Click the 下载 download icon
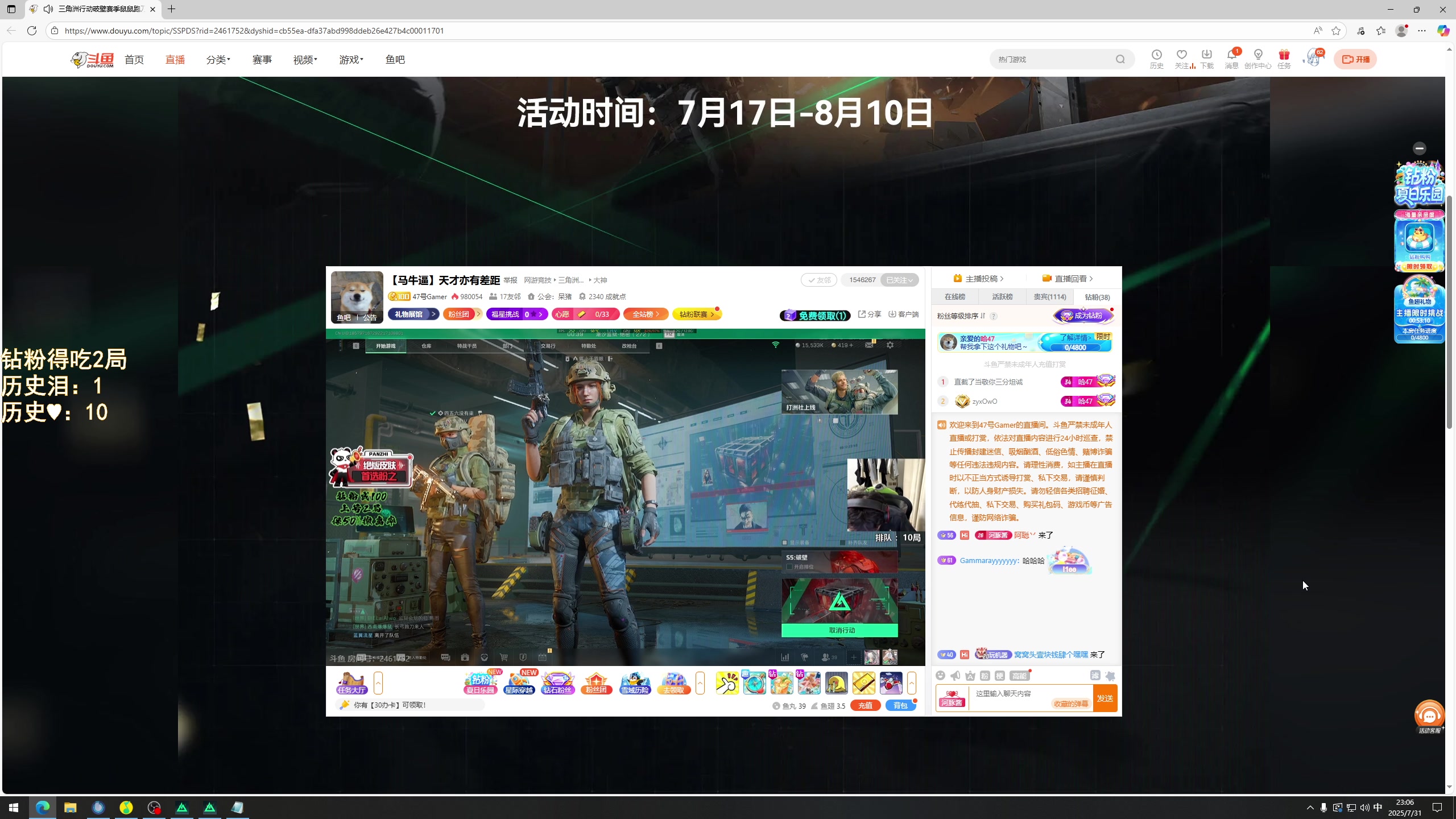Screen dimensions: 1456x819 [1206, 59]
